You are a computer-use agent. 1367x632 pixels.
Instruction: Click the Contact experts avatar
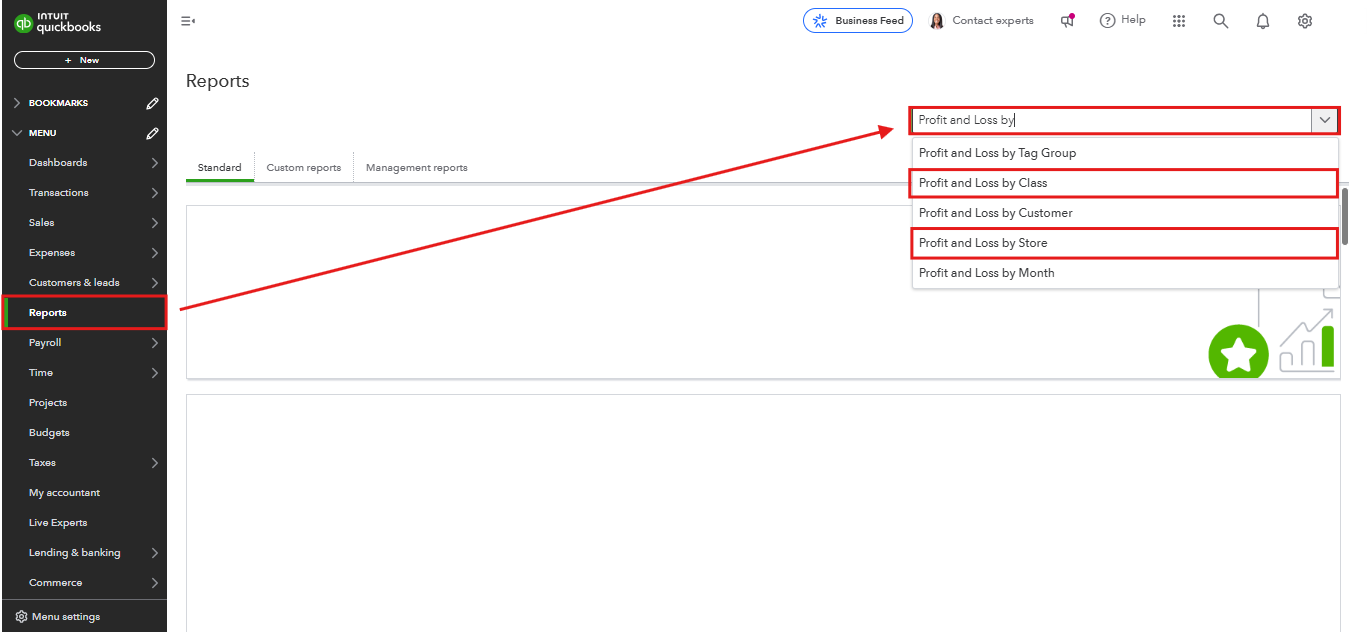tap(937, 21)
